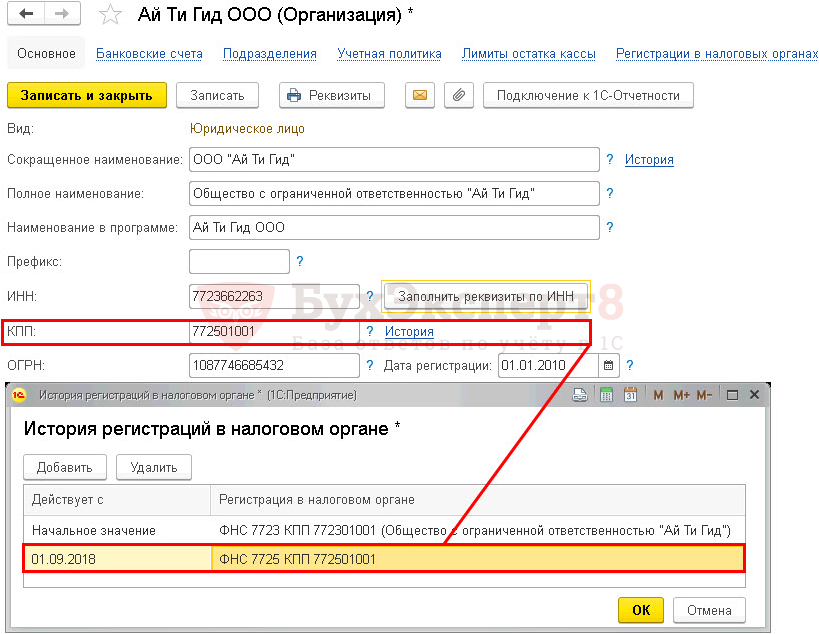The image size is (819, 634).
Task: Open История link next to short name
Action: [649, 159]
